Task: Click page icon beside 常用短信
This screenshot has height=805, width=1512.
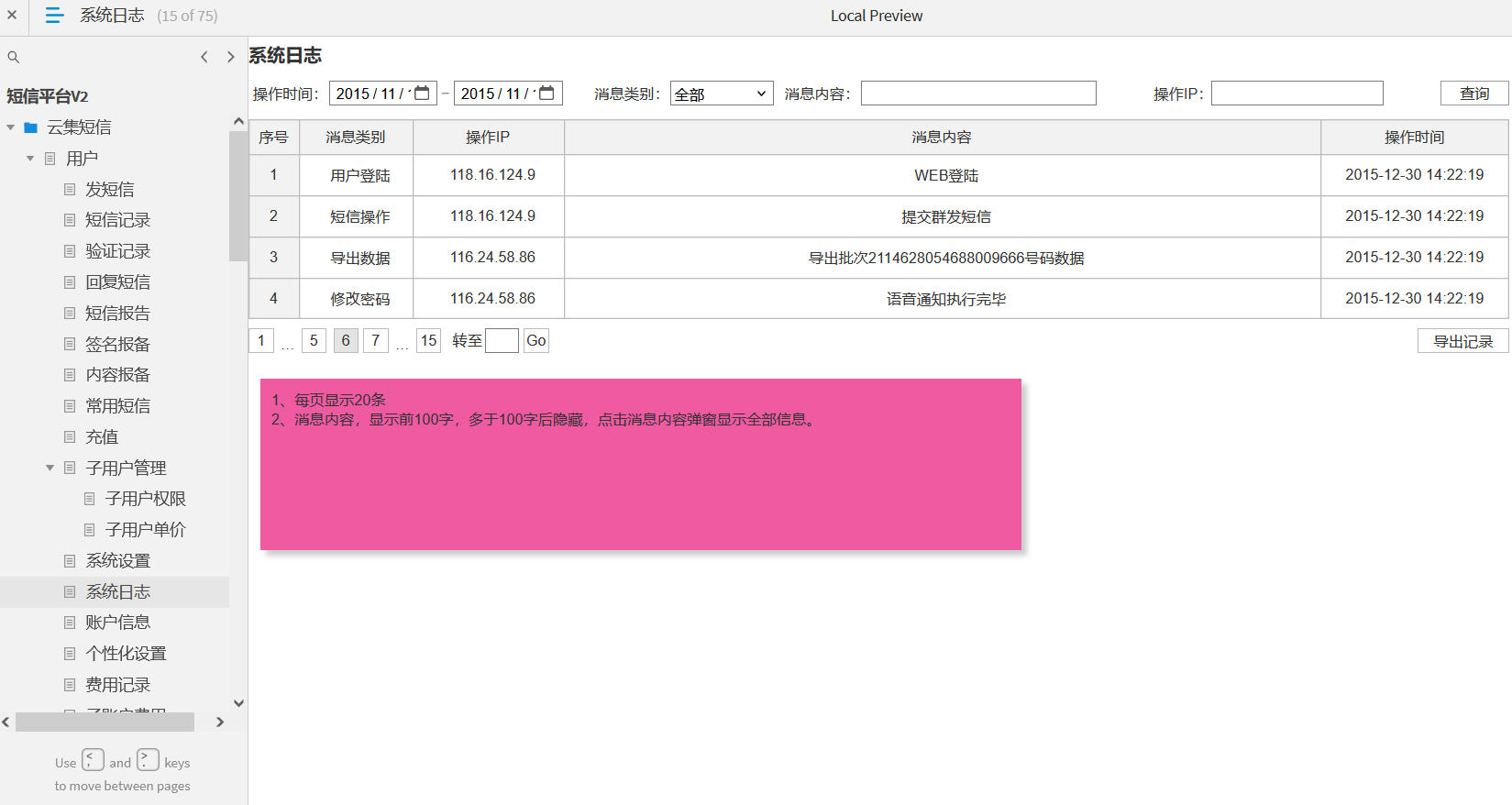Action: coord(70,406)
